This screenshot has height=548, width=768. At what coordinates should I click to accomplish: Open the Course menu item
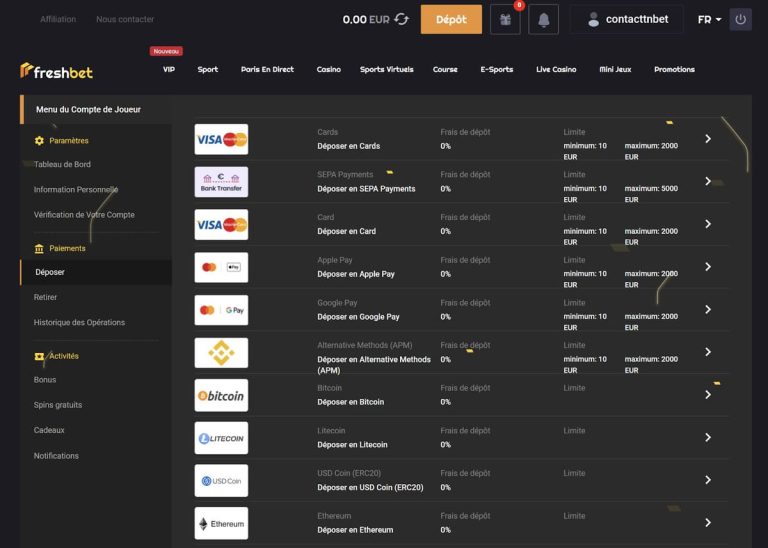[x=445, y=70]
